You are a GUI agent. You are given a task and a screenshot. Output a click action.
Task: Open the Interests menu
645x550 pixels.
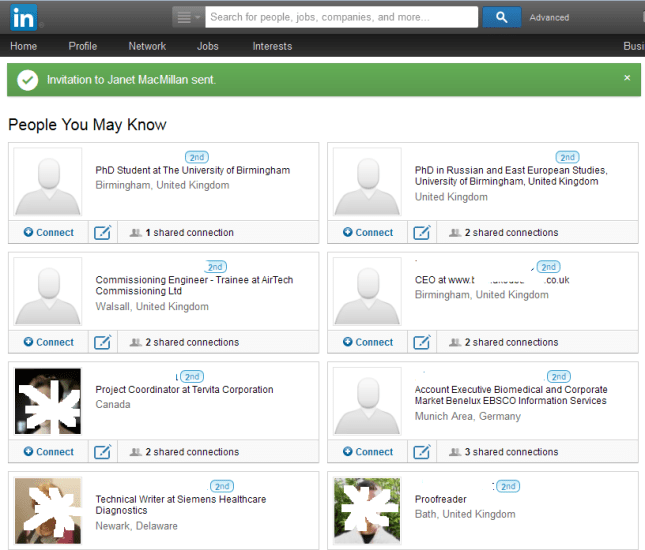point(272,46)
